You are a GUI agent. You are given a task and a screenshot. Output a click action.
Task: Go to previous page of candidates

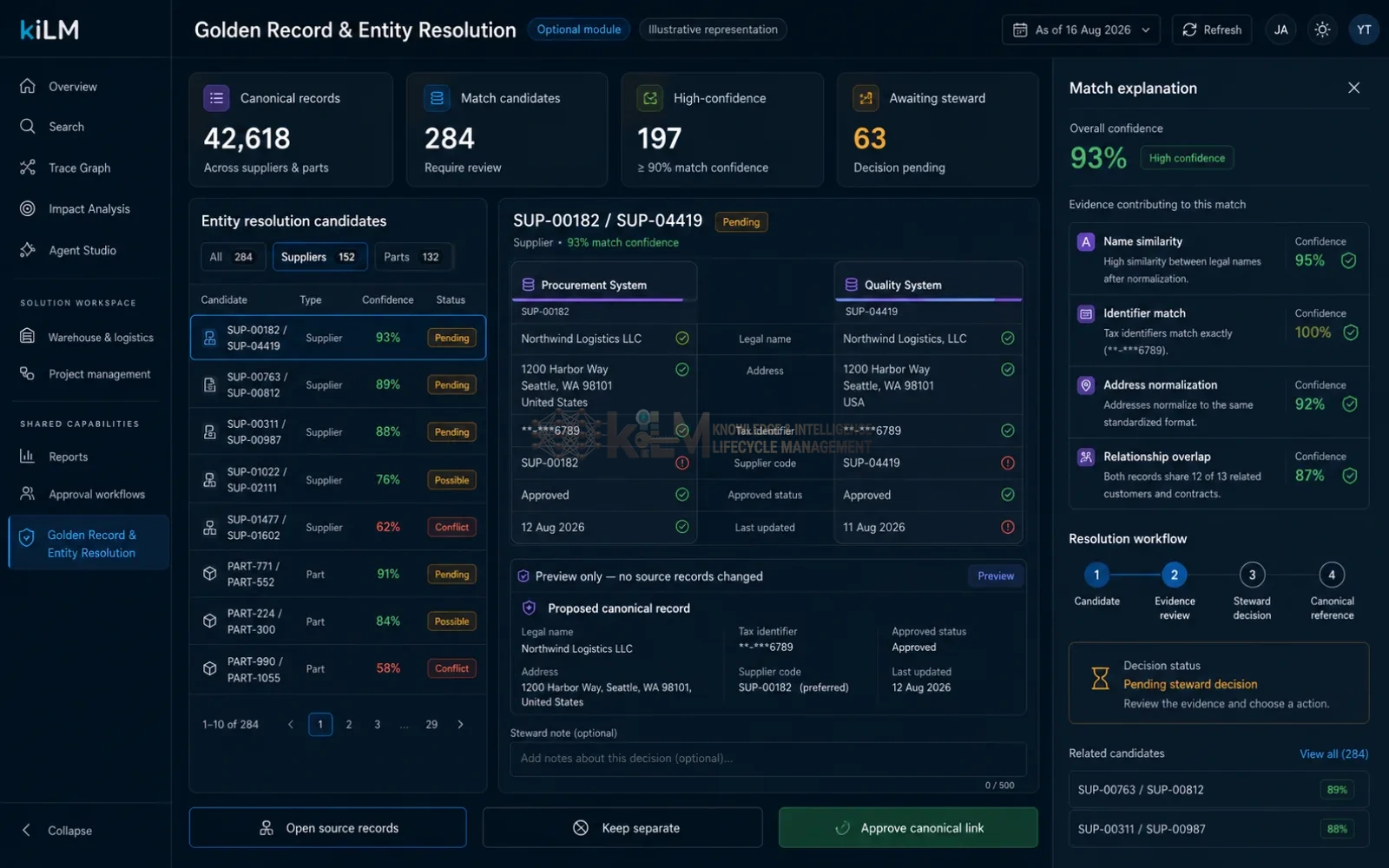click(x=291, y=724)
